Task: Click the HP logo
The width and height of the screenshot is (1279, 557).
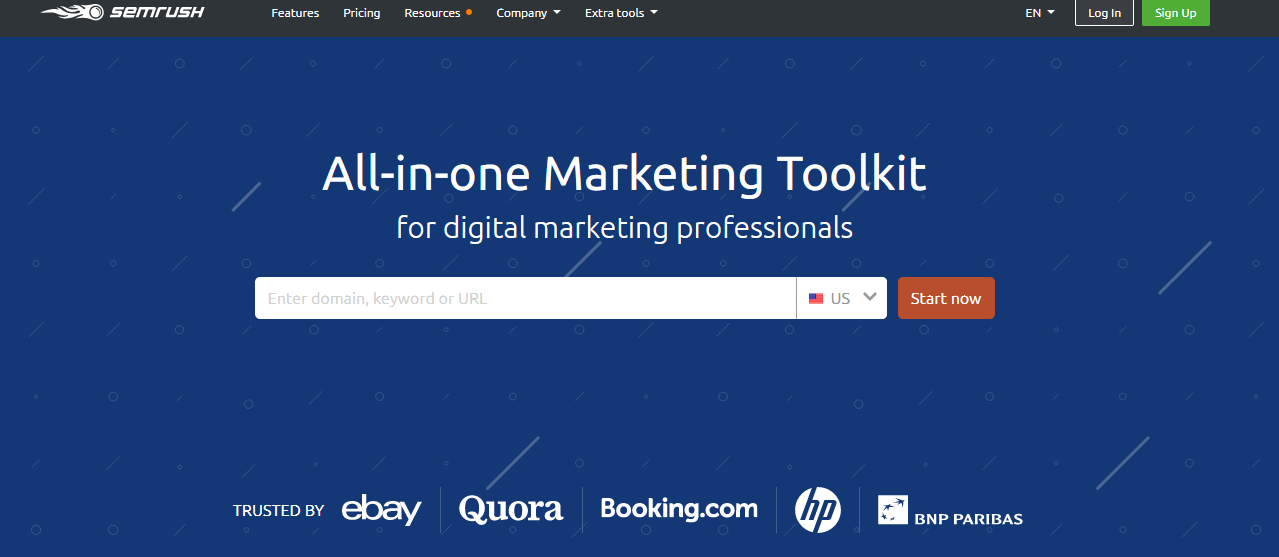Action: click(817, 509)
